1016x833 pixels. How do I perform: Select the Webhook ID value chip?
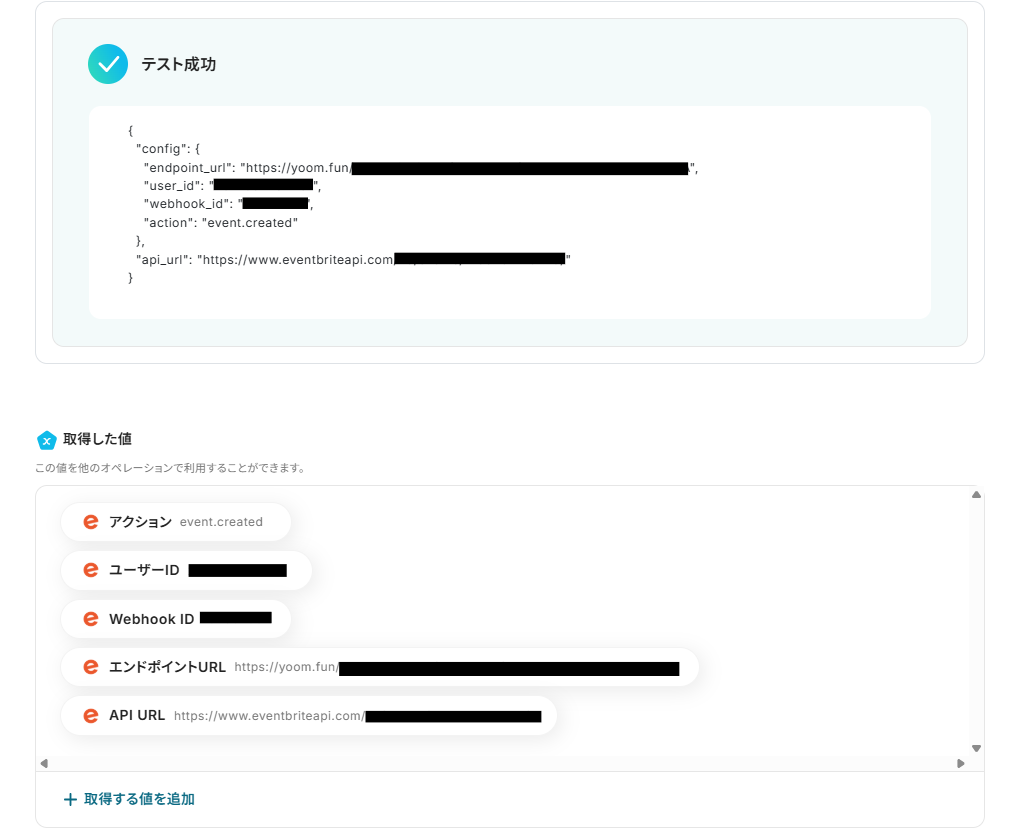pyautogui.click(x=176, y=619)
